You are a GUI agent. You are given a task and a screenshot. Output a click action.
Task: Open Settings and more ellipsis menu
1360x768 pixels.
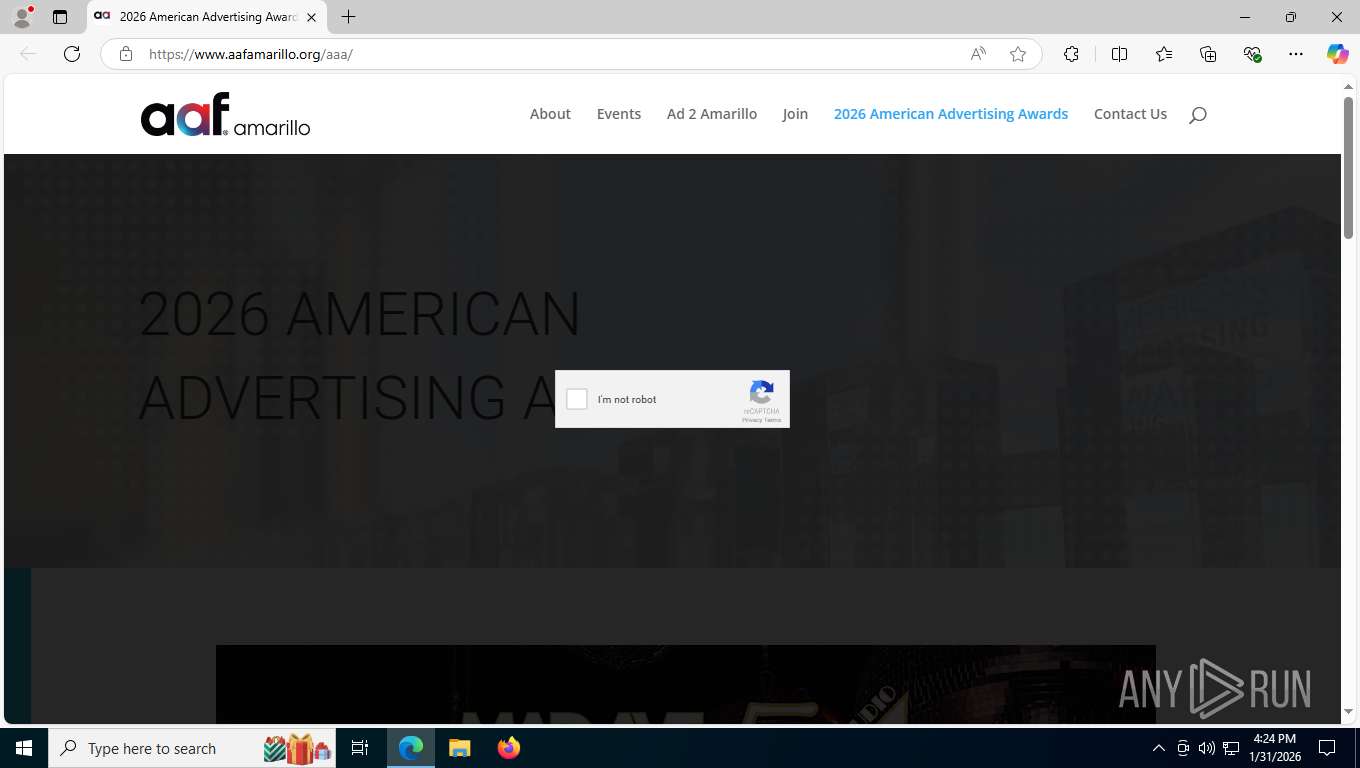click(x=1296, y=54)
